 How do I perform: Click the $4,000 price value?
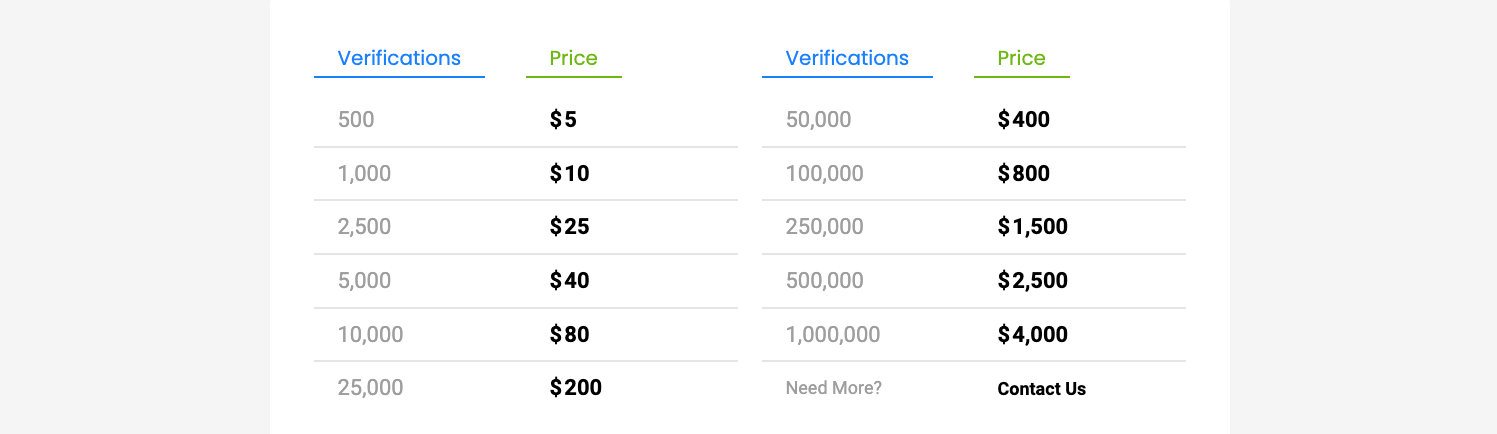point(1032,334)
